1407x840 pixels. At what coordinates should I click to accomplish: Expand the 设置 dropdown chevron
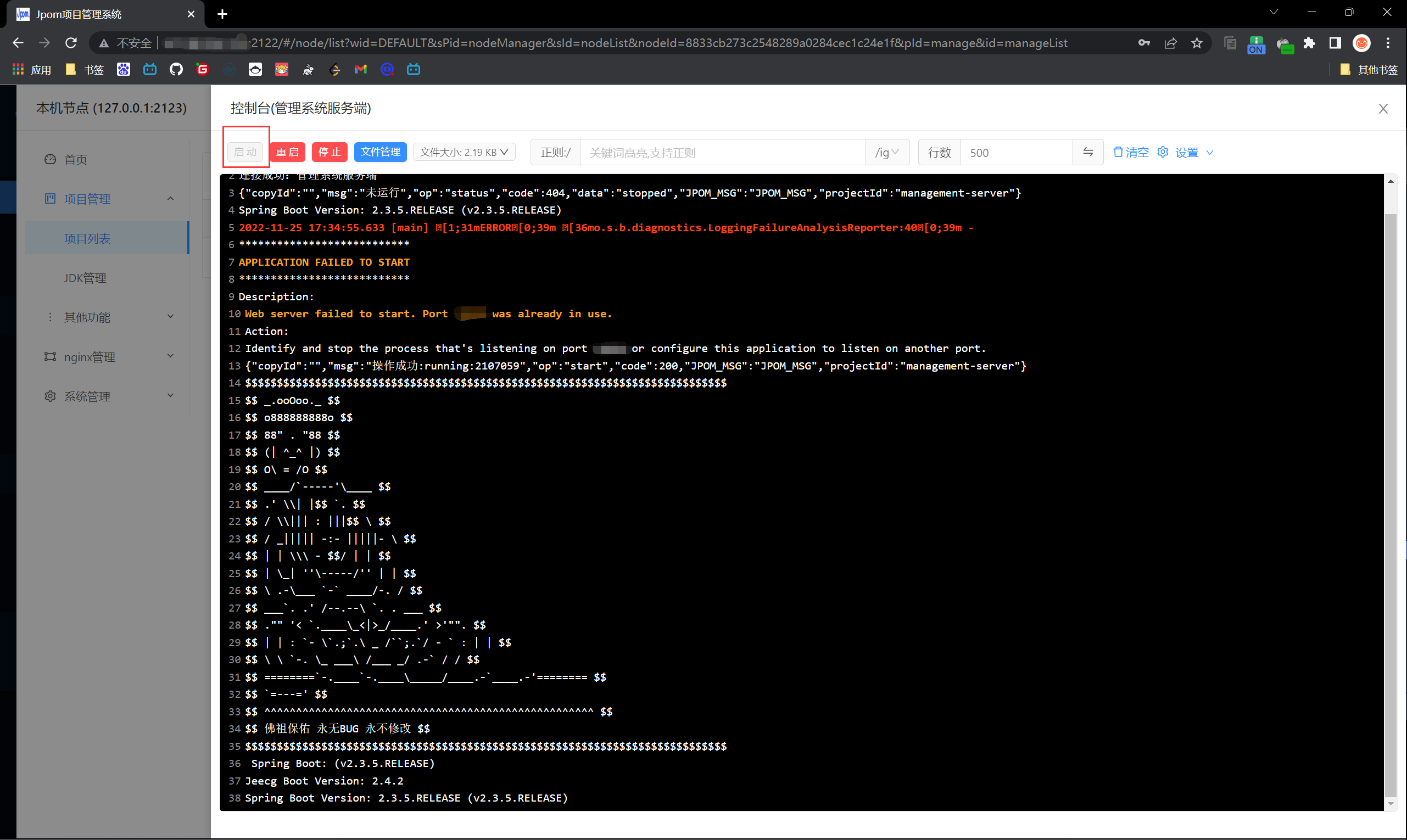click(1210, 153)
